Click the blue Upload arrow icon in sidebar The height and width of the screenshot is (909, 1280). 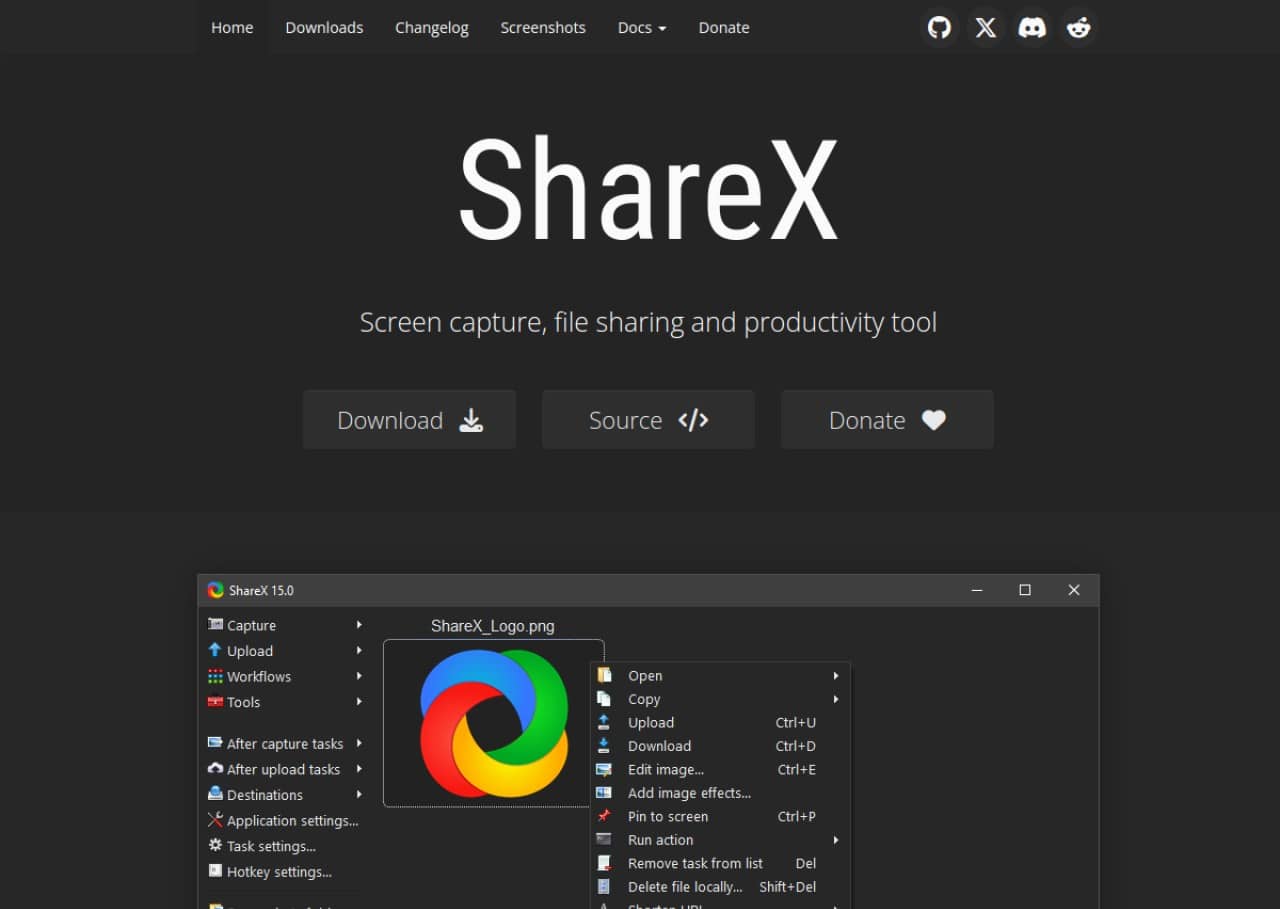click(215, 650)
